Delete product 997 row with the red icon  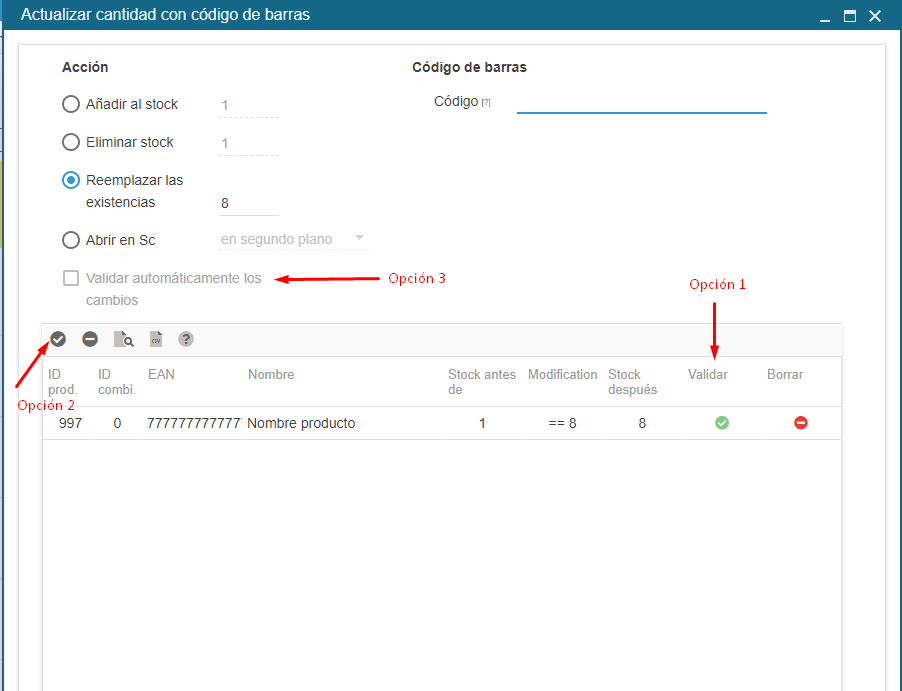[800, 423]
